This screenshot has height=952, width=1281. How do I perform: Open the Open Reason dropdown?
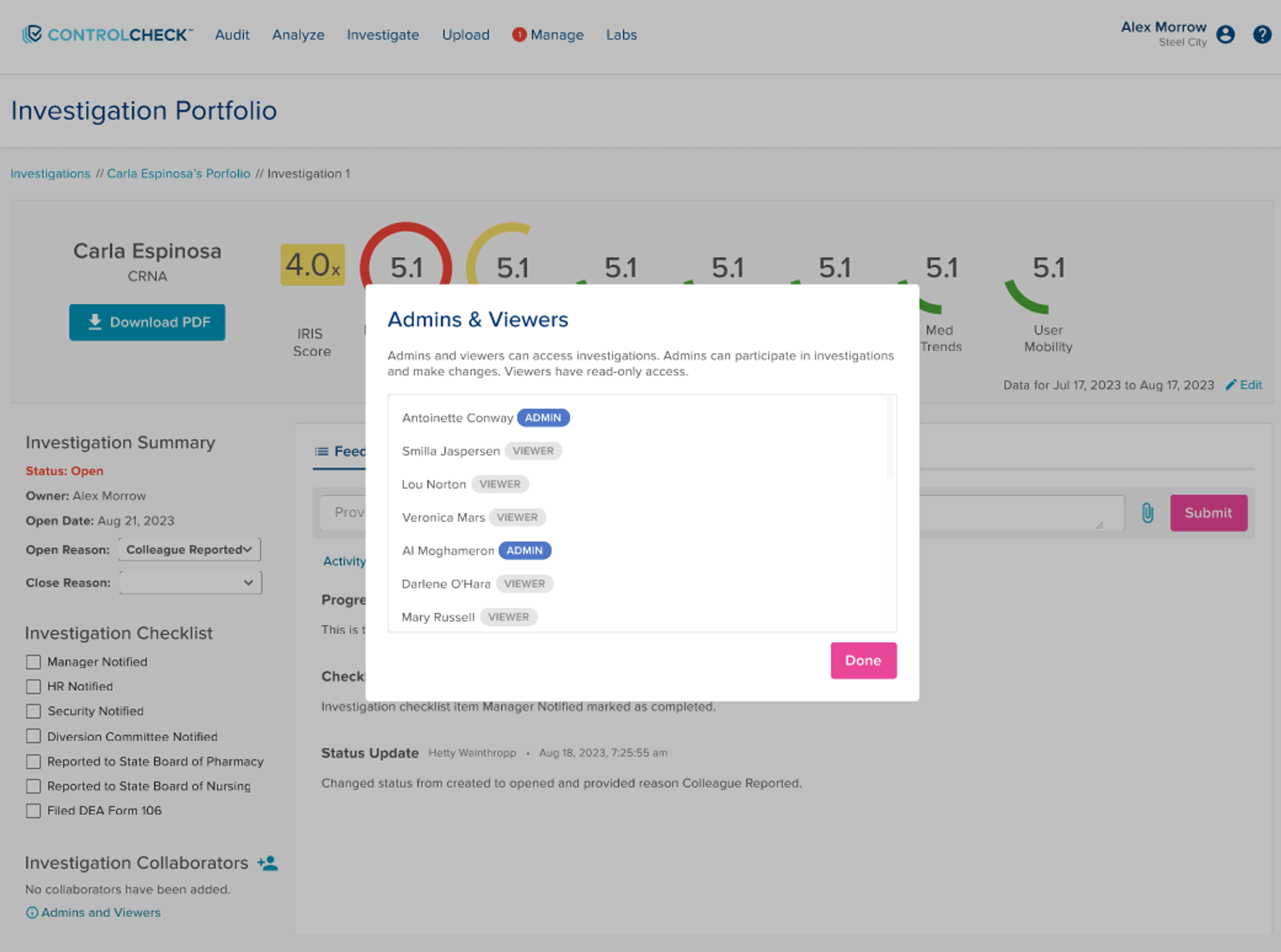(190, 550)
